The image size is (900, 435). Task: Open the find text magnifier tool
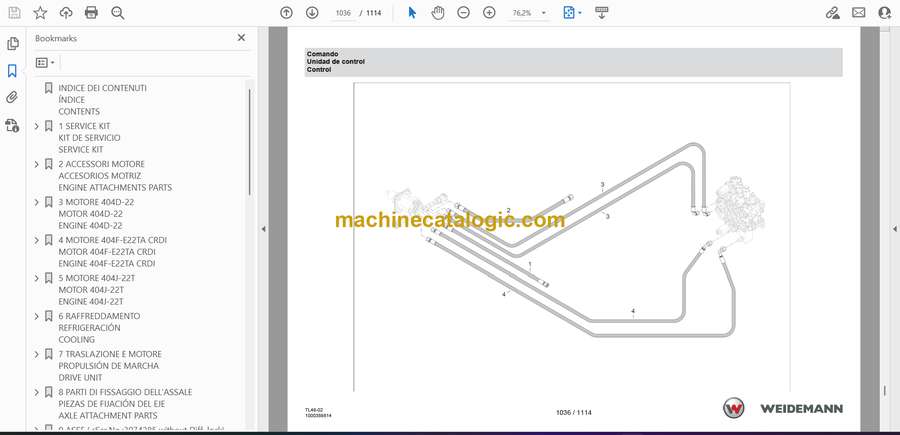pyautogui.click(x=118, y=13)
